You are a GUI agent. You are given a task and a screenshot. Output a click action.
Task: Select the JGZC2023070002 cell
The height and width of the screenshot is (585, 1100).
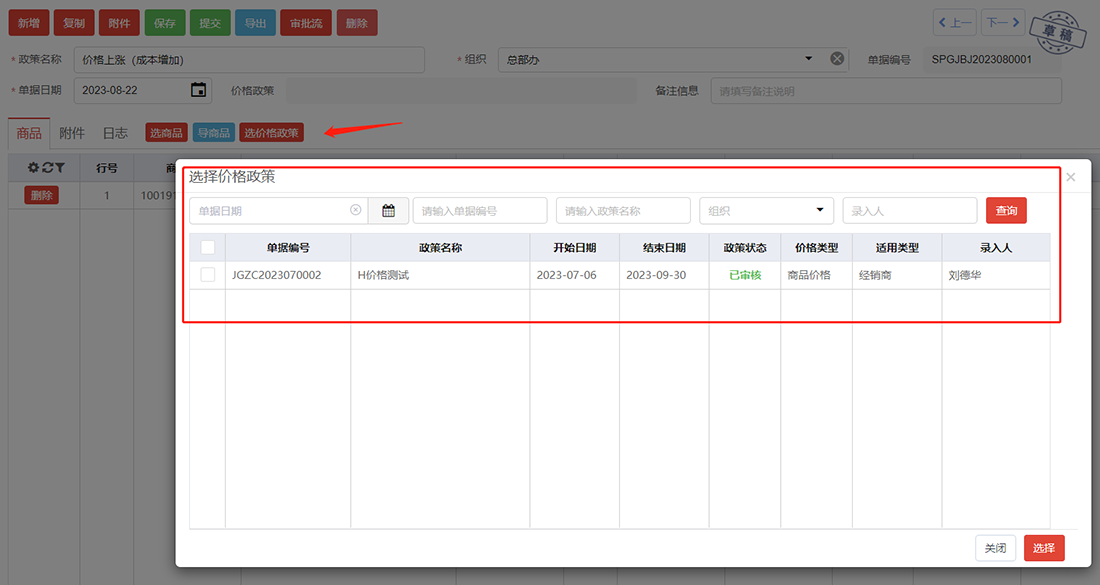288,275
